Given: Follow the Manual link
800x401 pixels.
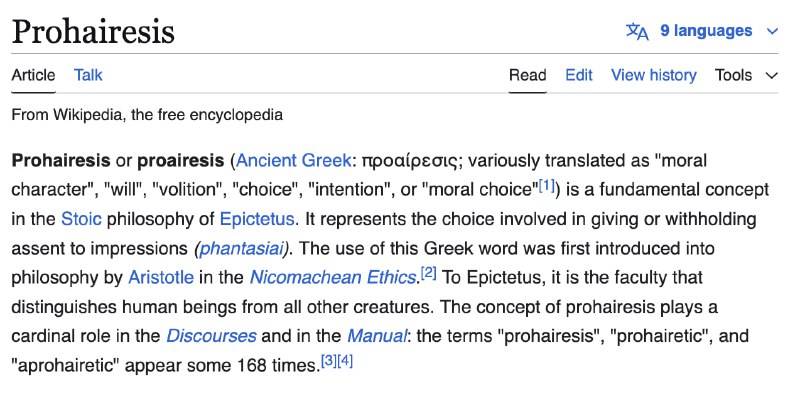Looking at the screenshot, I should point(377,336).
